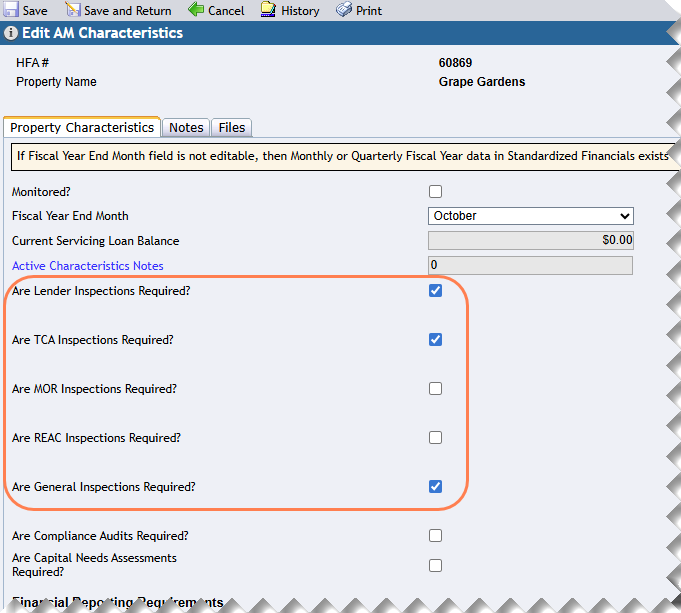Switch to the Files tab
The image size is (681, 613).
(232, 128)
